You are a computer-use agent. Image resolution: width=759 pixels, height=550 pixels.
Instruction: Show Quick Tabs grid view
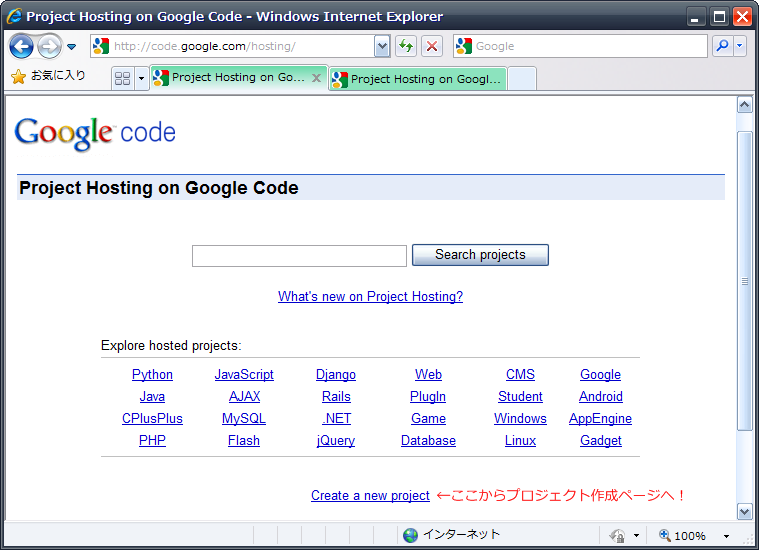(x=122, y=78)
